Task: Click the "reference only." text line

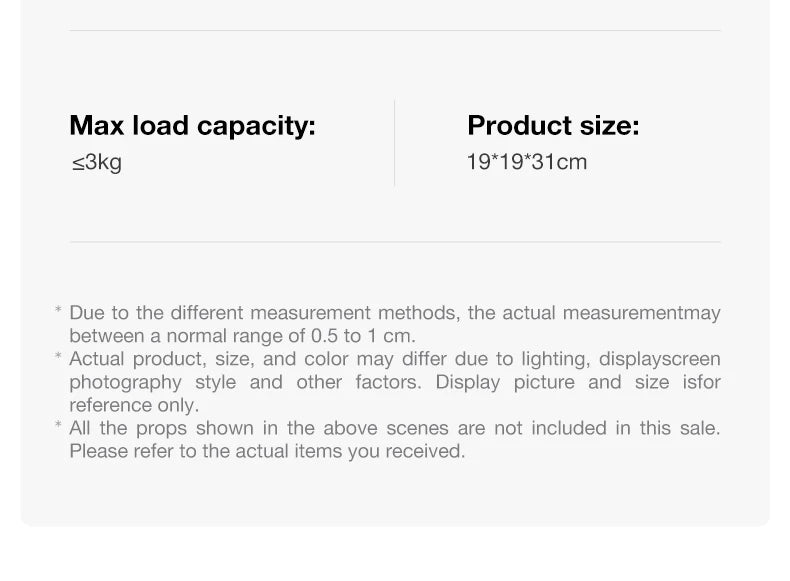Action: (134, 405)
